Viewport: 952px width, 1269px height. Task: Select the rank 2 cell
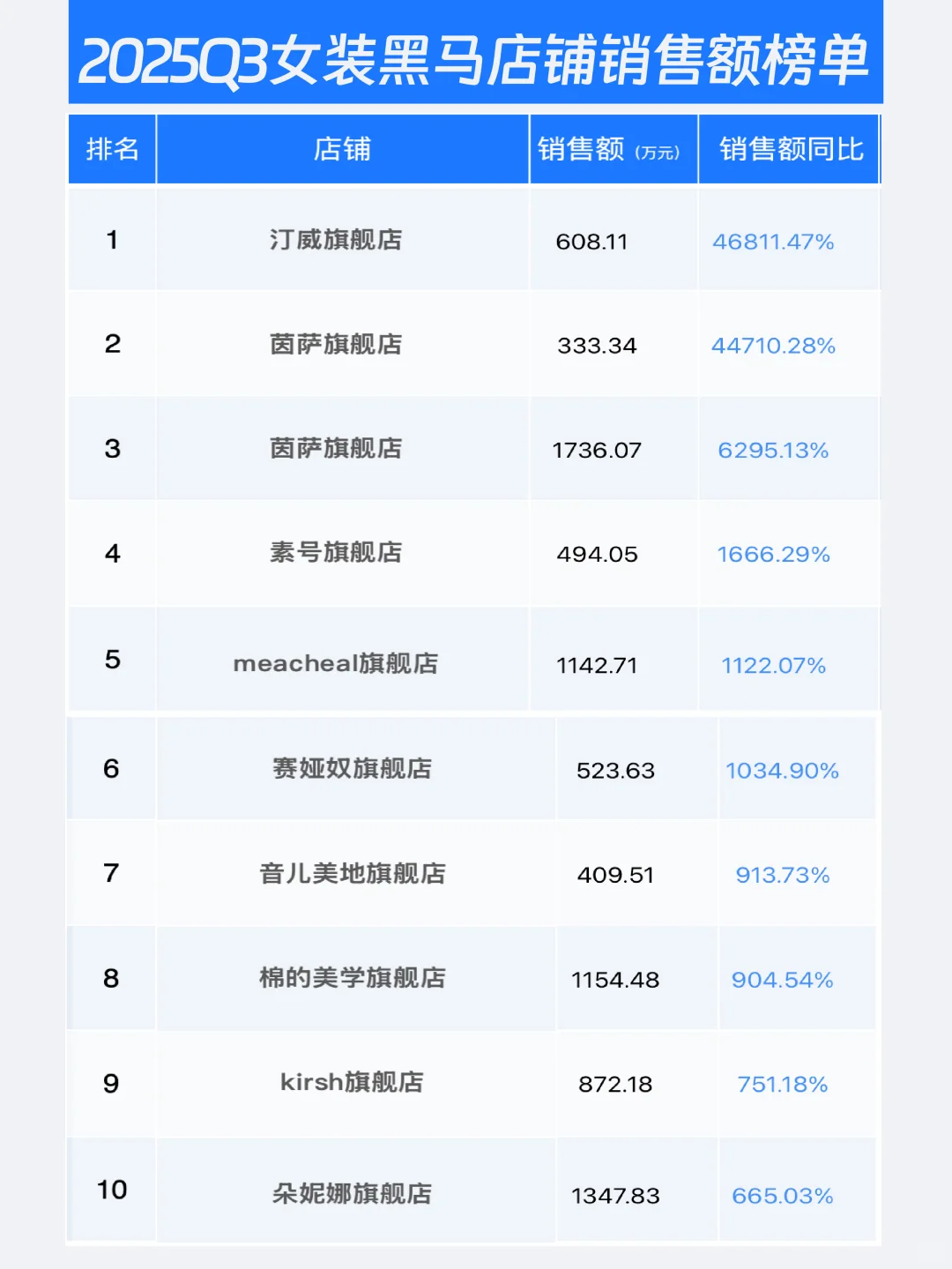point(111,345)
